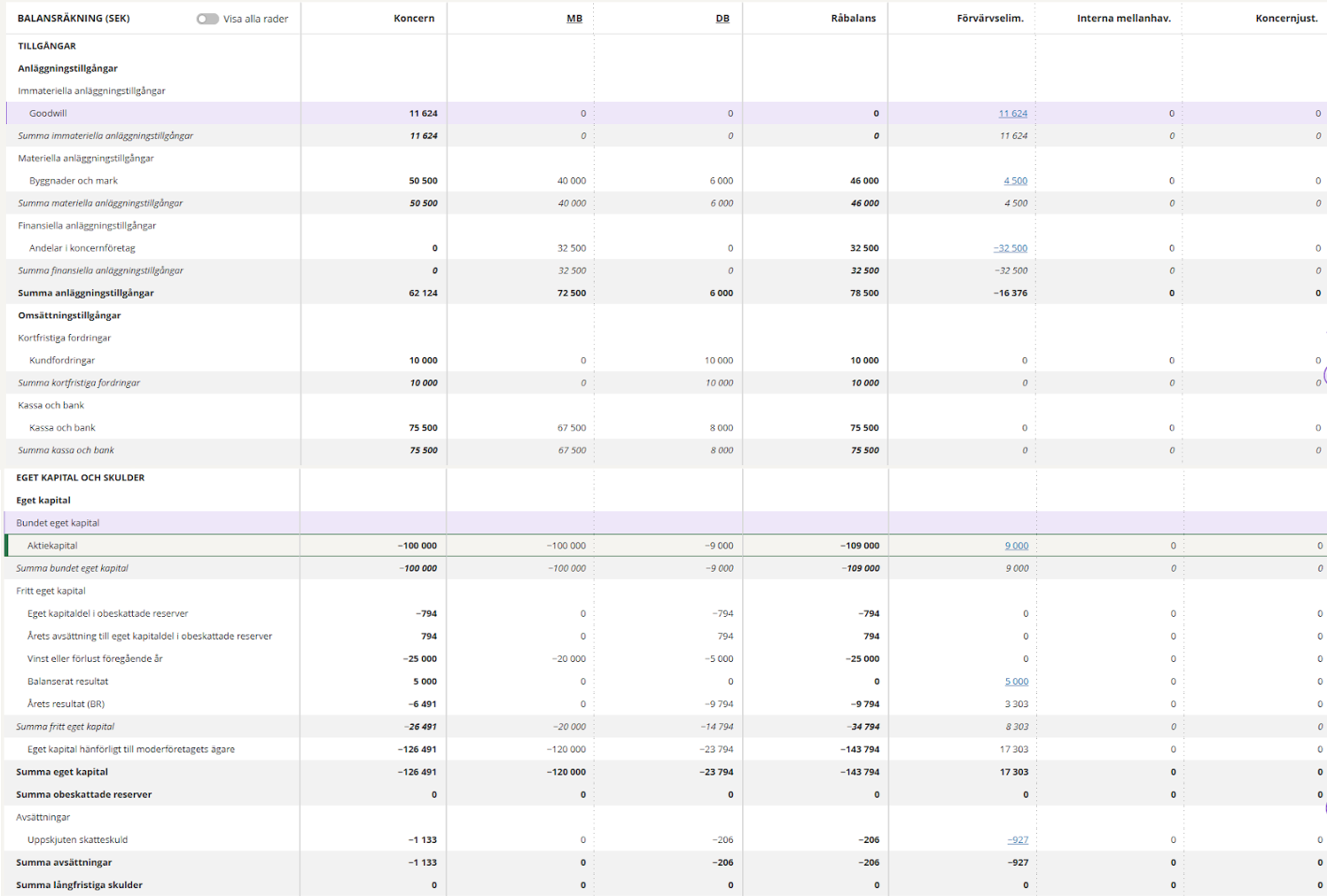The width and height of the screenshot is (1327, 896).
Task: Select the Kundfordringar row label
Action: pyautogui.click(x=62, y=361)
